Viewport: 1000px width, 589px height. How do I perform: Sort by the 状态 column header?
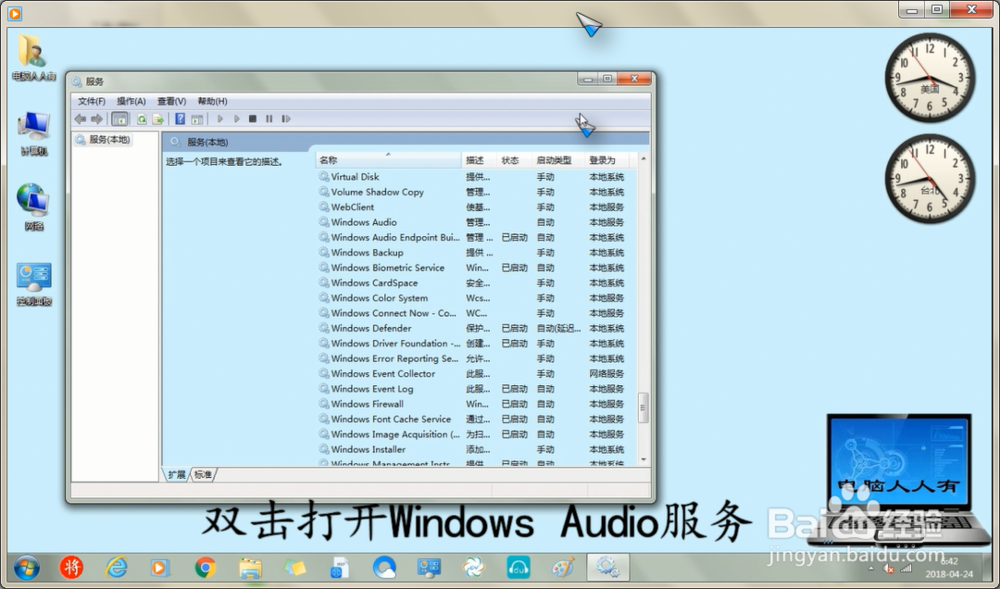pos(514,160)
